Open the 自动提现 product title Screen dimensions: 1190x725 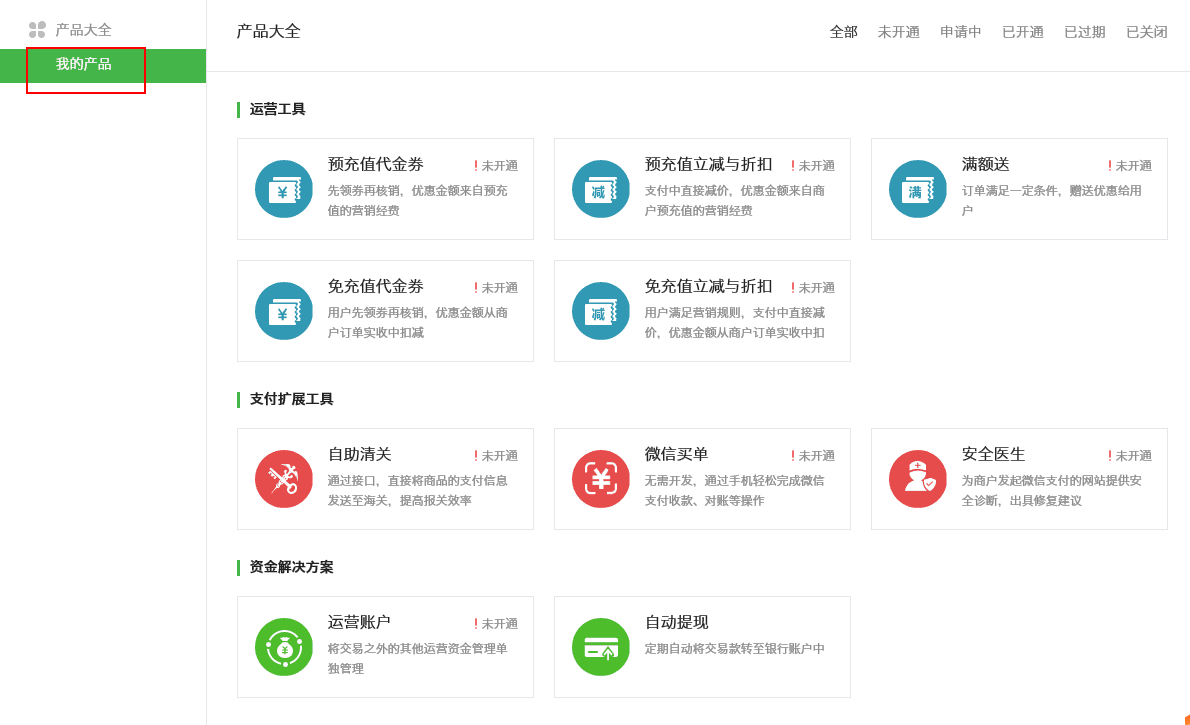pos(676,623)
